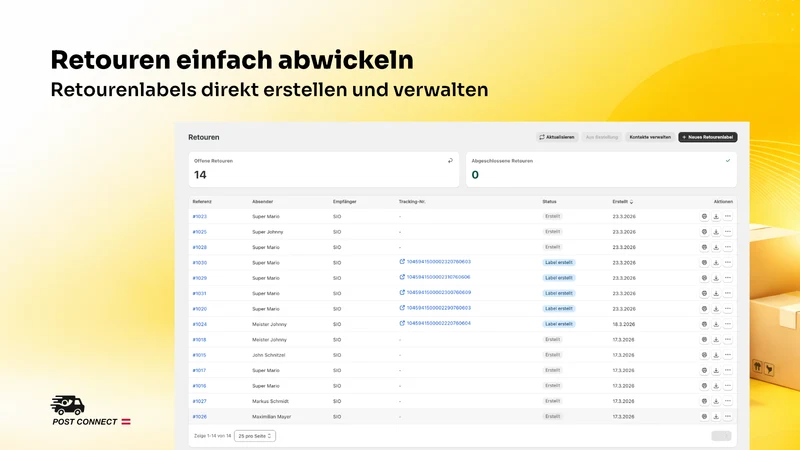Open the three-dot menu for #1015
Viewport: 800px width, 450px height.
click(x=728, y=355)
